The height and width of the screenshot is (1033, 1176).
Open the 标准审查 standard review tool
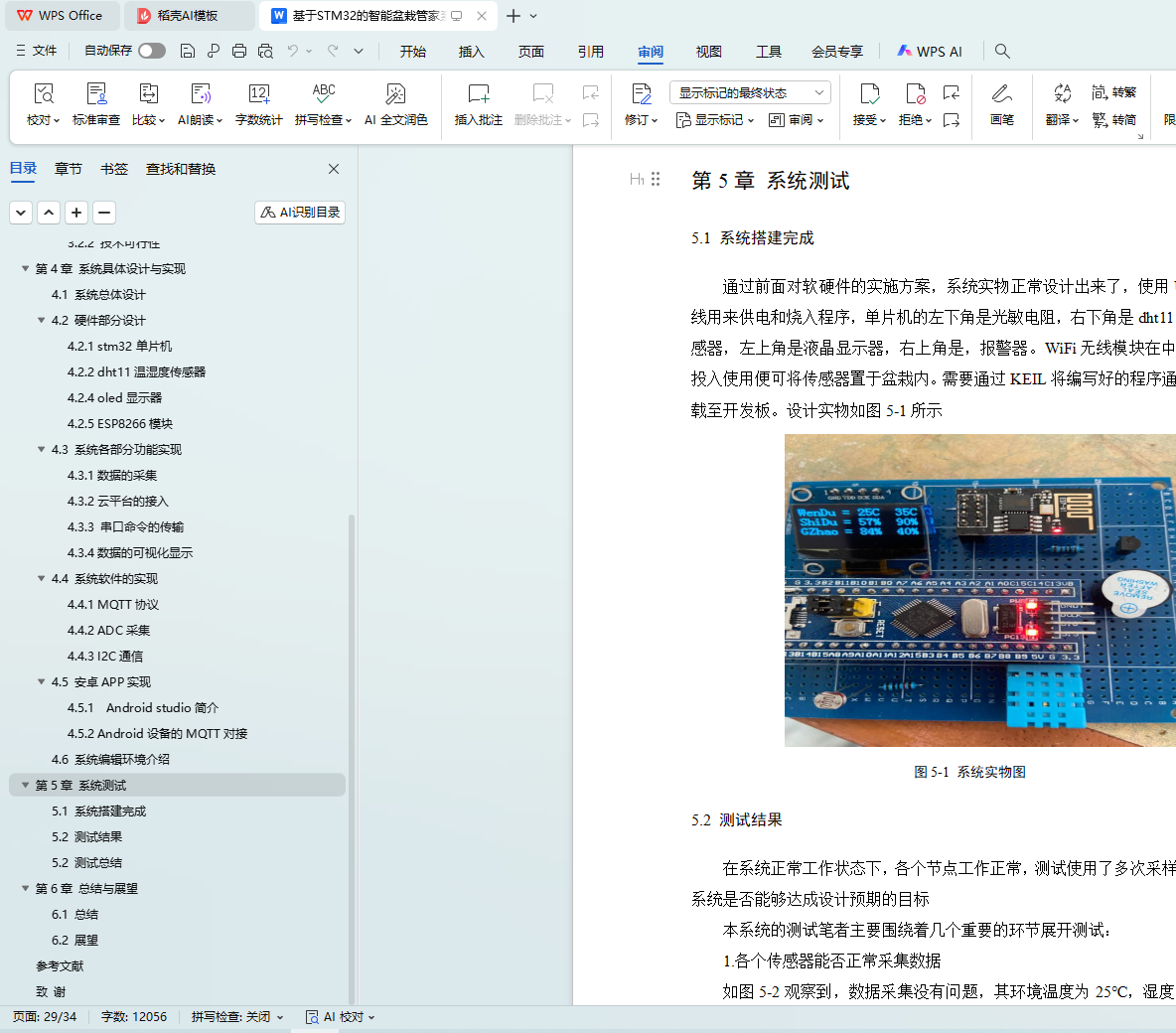96,94
